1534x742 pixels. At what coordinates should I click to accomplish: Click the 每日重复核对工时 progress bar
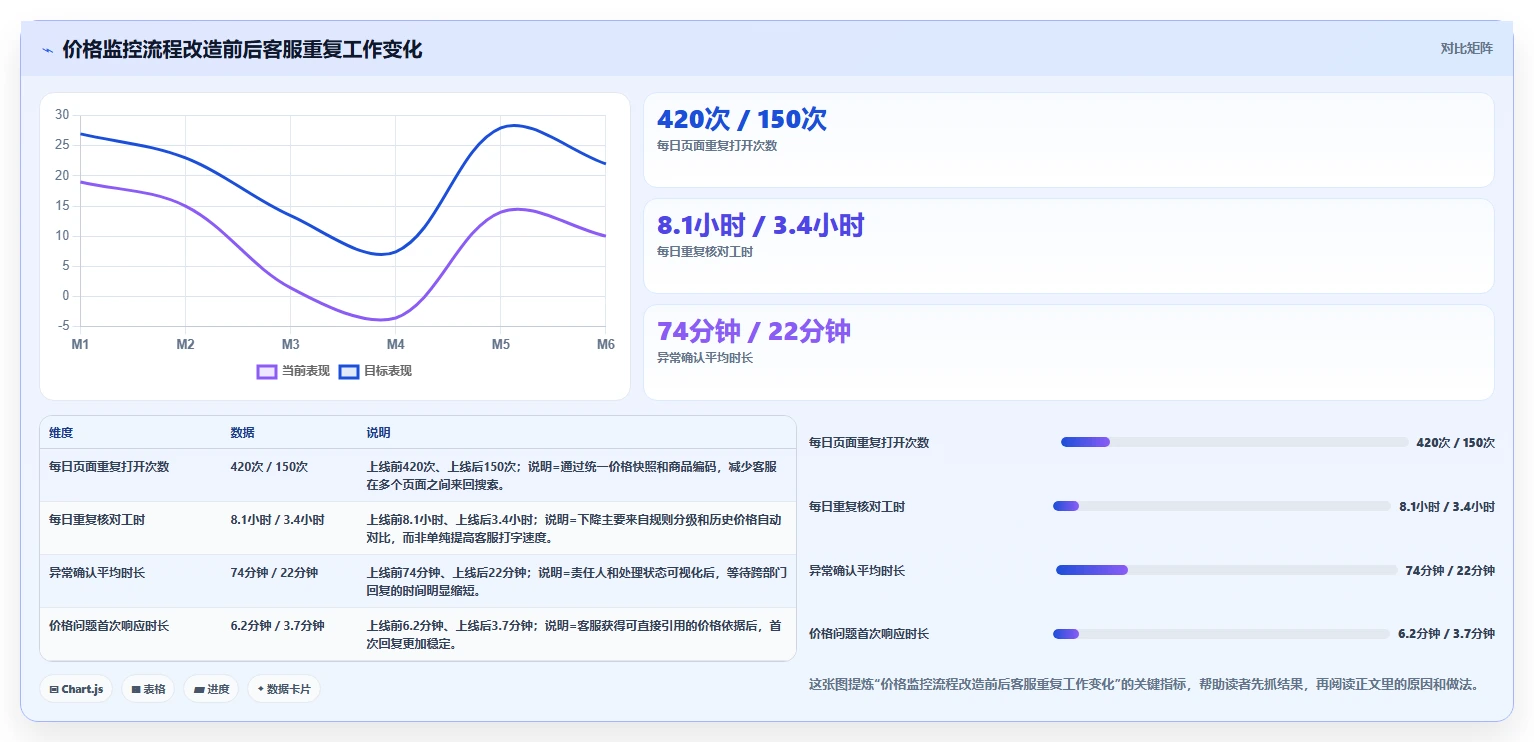click(1222, 506)
